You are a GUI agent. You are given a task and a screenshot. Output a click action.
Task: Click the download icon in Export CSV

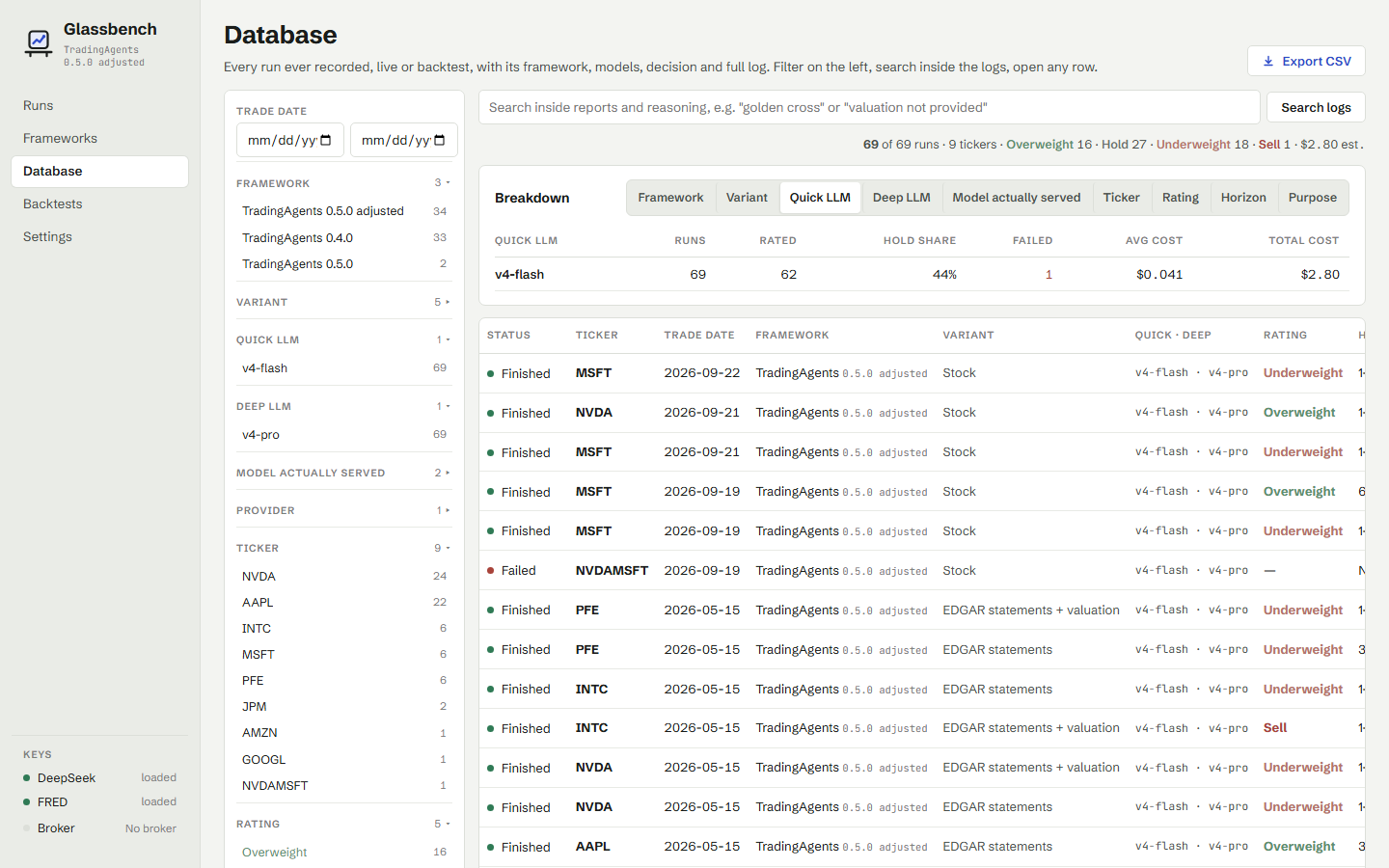click(1268, 61)
